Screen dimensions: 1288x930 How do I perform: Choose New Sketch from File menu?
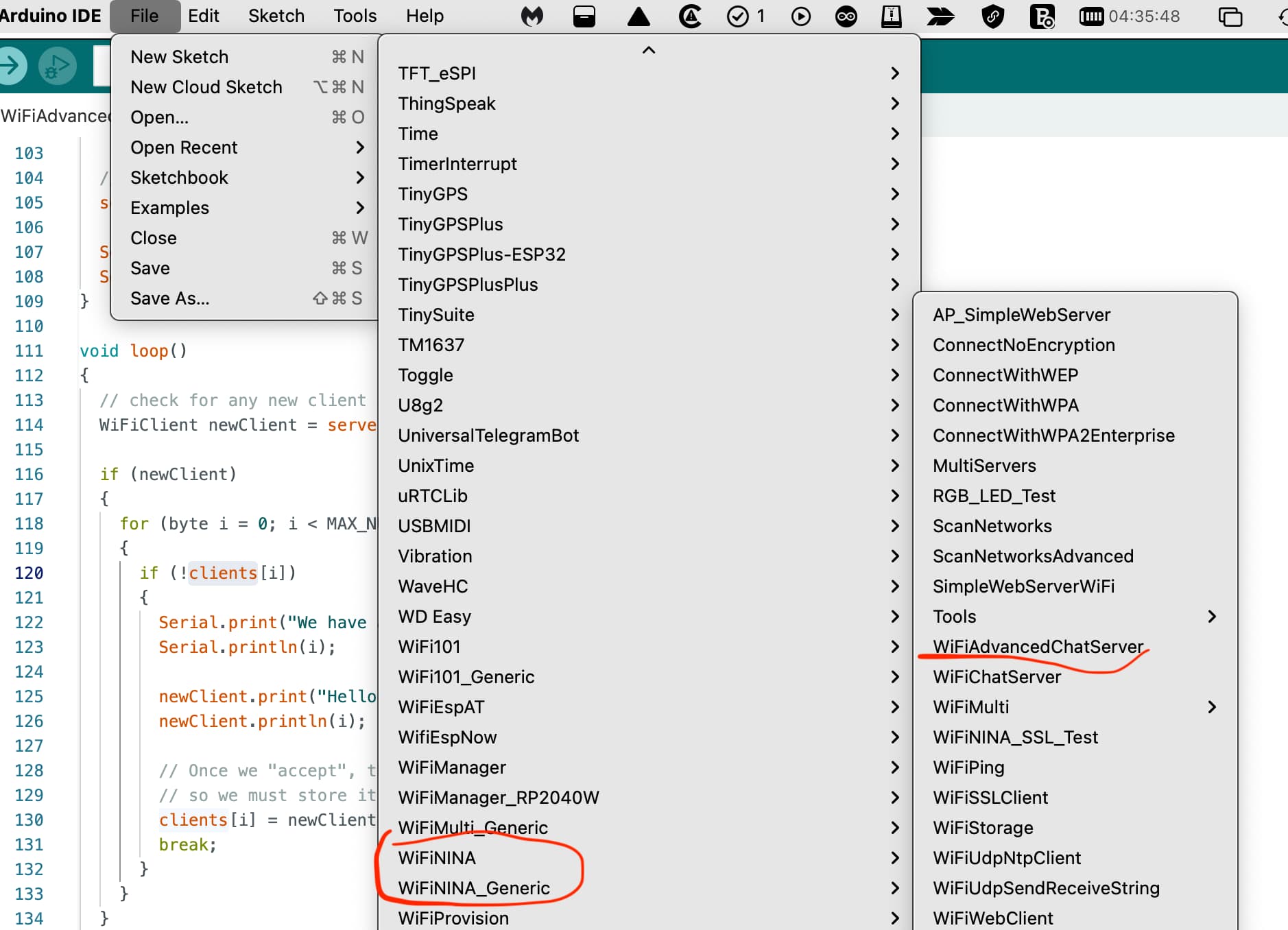point(245,57)
